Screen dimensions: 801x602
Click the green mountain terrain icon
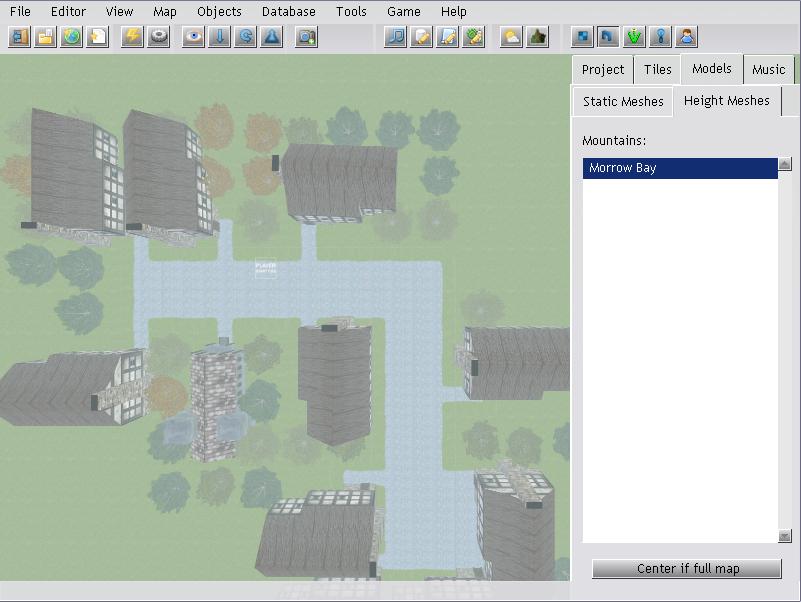[x=537, y=37]
